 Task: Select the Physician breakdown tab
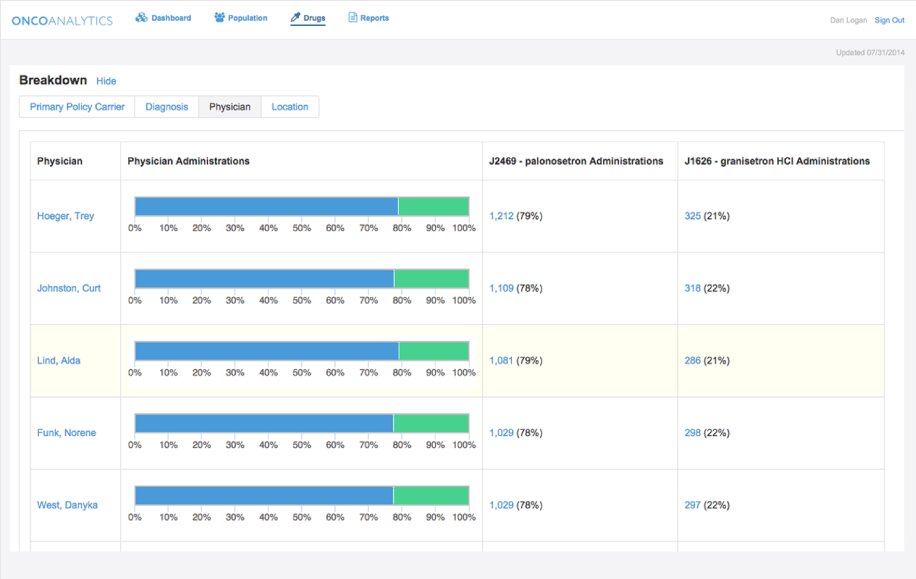coord(230,107)
